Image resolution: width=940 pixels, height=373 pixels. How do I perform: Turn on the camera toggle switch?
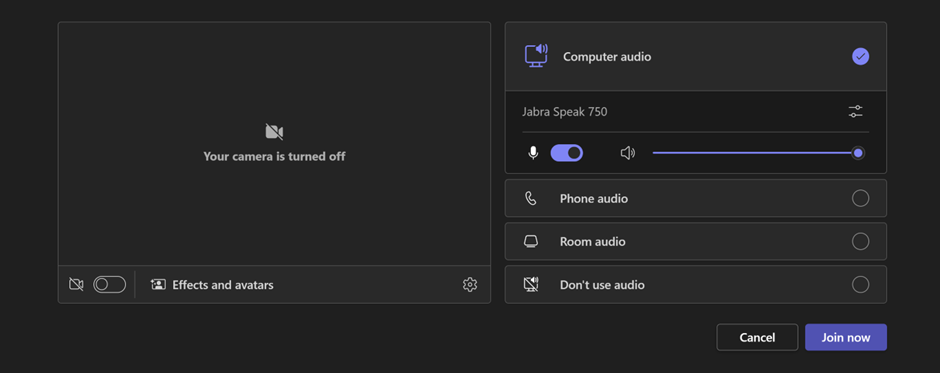[110, 284]
